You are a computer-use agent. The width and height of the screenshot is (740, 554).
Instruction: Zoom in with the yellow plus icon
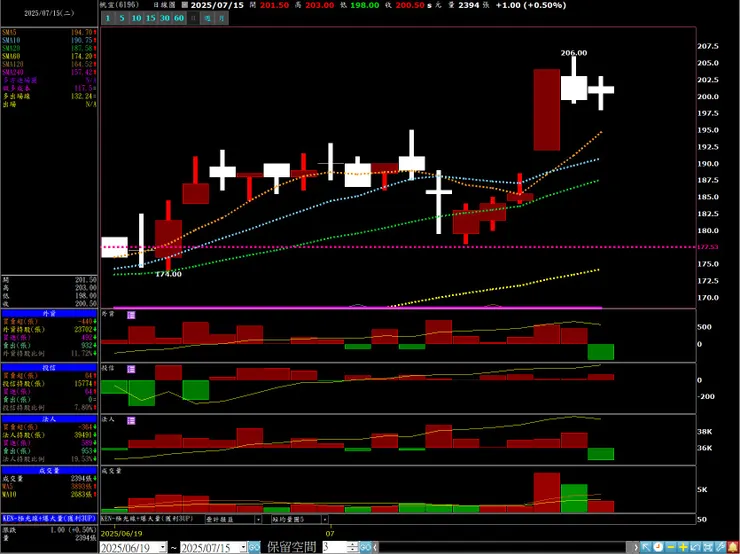click(683, 547)
